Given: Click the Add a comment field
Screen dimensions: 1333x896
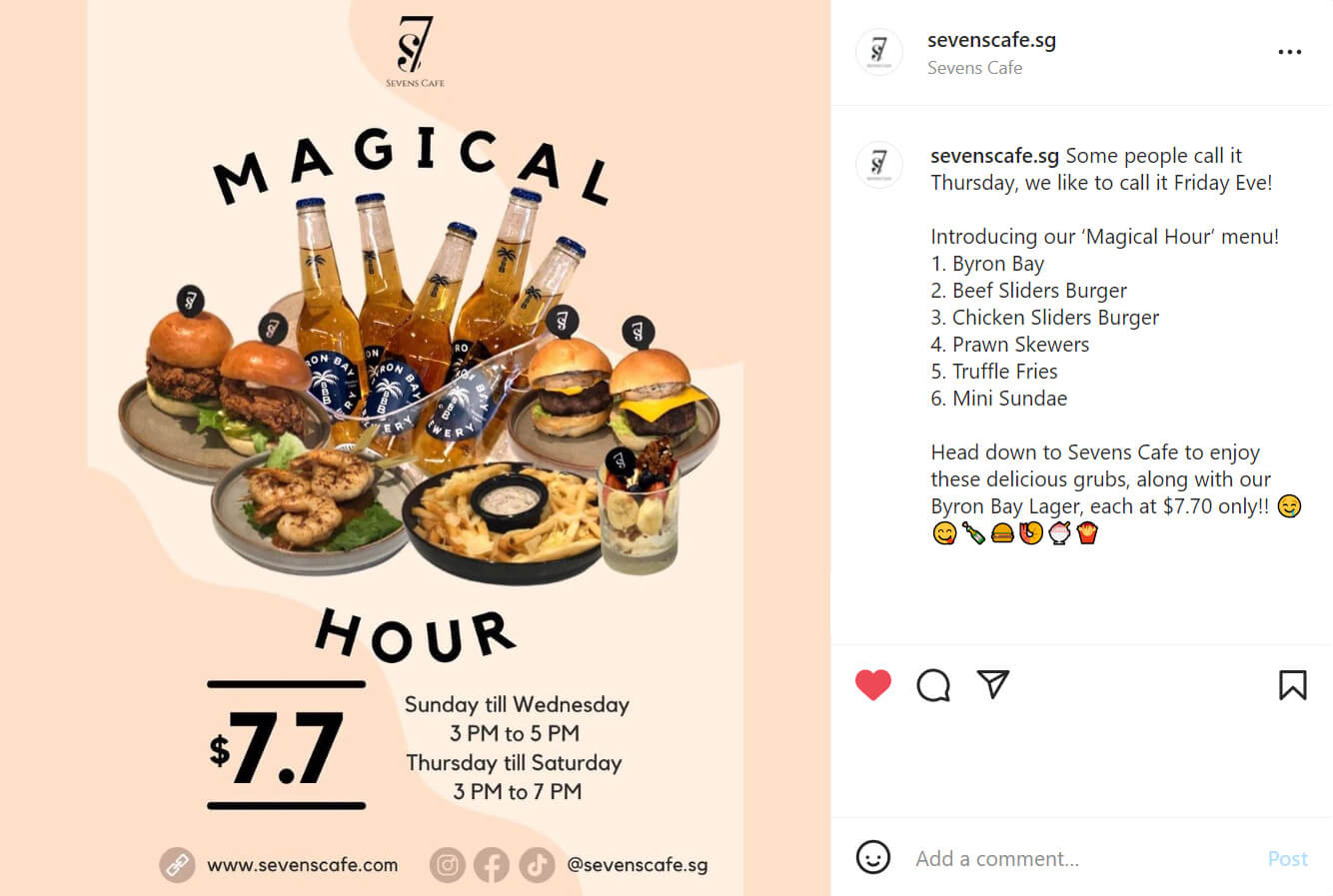Looking at the screenshot, I should (1079, 859).
